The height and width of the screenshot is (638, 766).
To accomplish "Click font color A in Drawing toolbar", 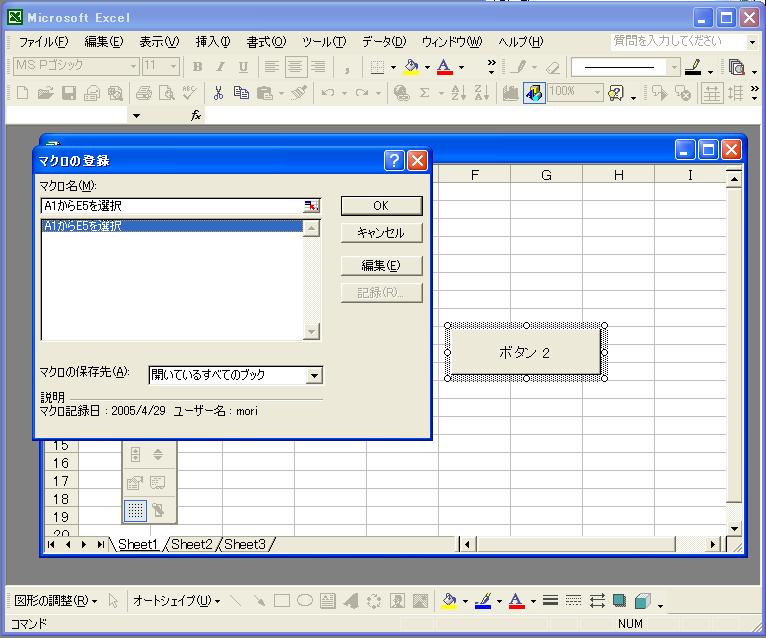I will coord(517,600).
